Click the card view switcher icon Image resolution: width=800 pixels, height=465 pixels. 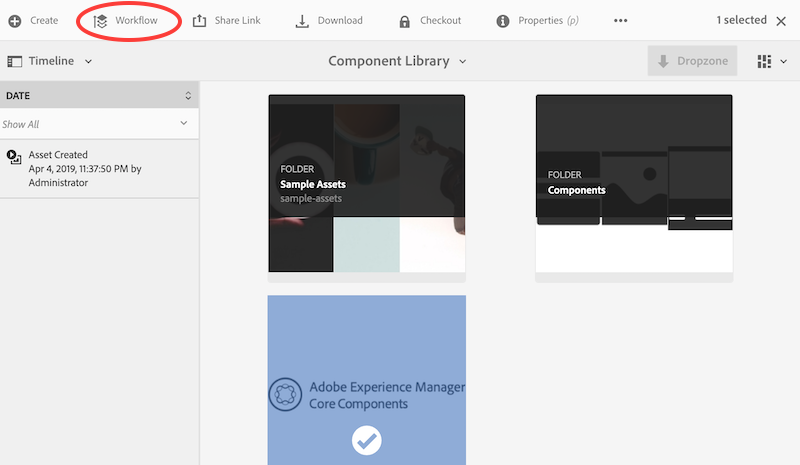[764, 61]
